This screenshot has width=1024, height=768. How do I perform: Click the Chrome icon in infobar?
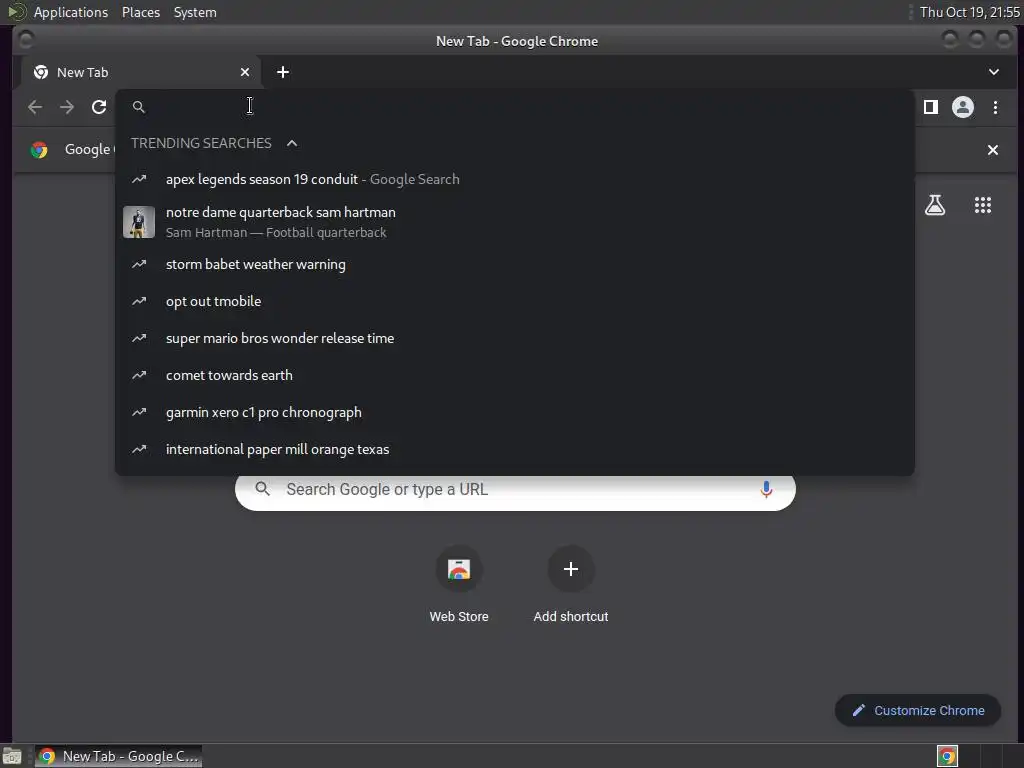(x=39, y=150)
